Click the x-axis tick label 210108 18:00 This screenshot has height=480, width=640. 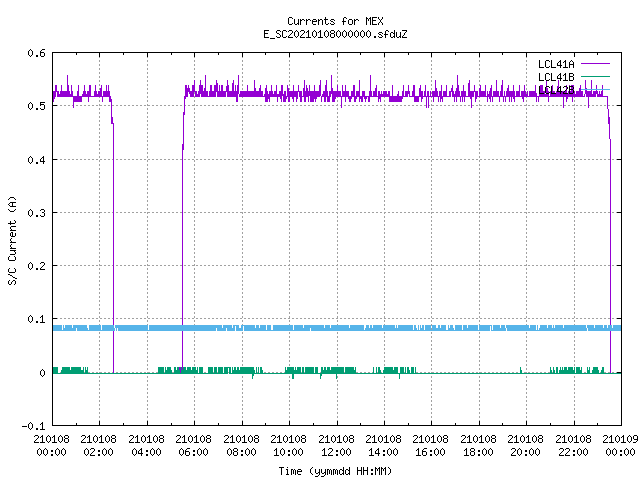pyautogui.click(x=478, y=445)
